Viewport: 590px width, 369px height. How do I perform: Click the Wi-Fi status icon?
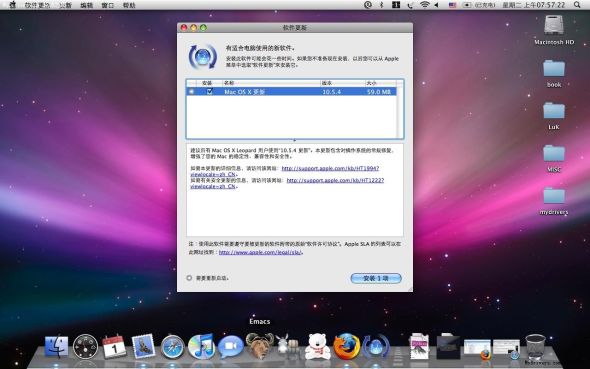point(424,5)
